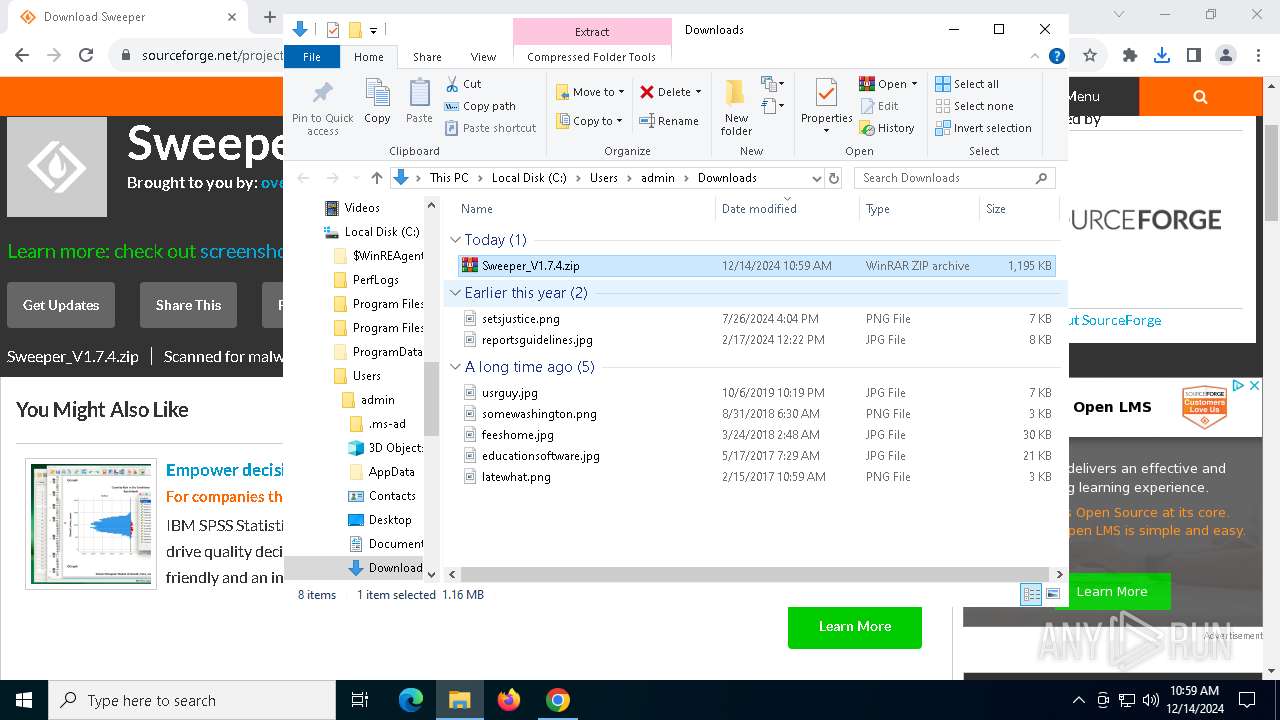Click Select all in ribbon

(x=967, y=84)
